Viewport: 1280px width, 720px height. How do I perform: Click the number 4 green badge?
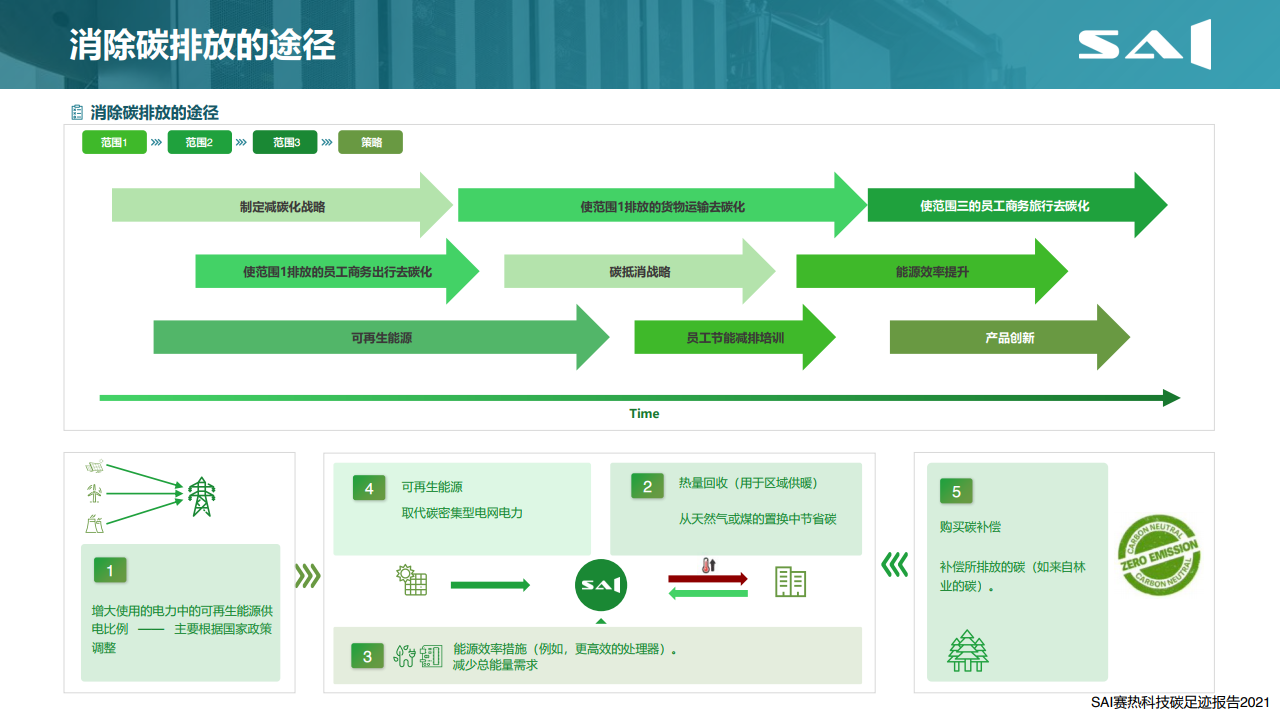point(369,488)
